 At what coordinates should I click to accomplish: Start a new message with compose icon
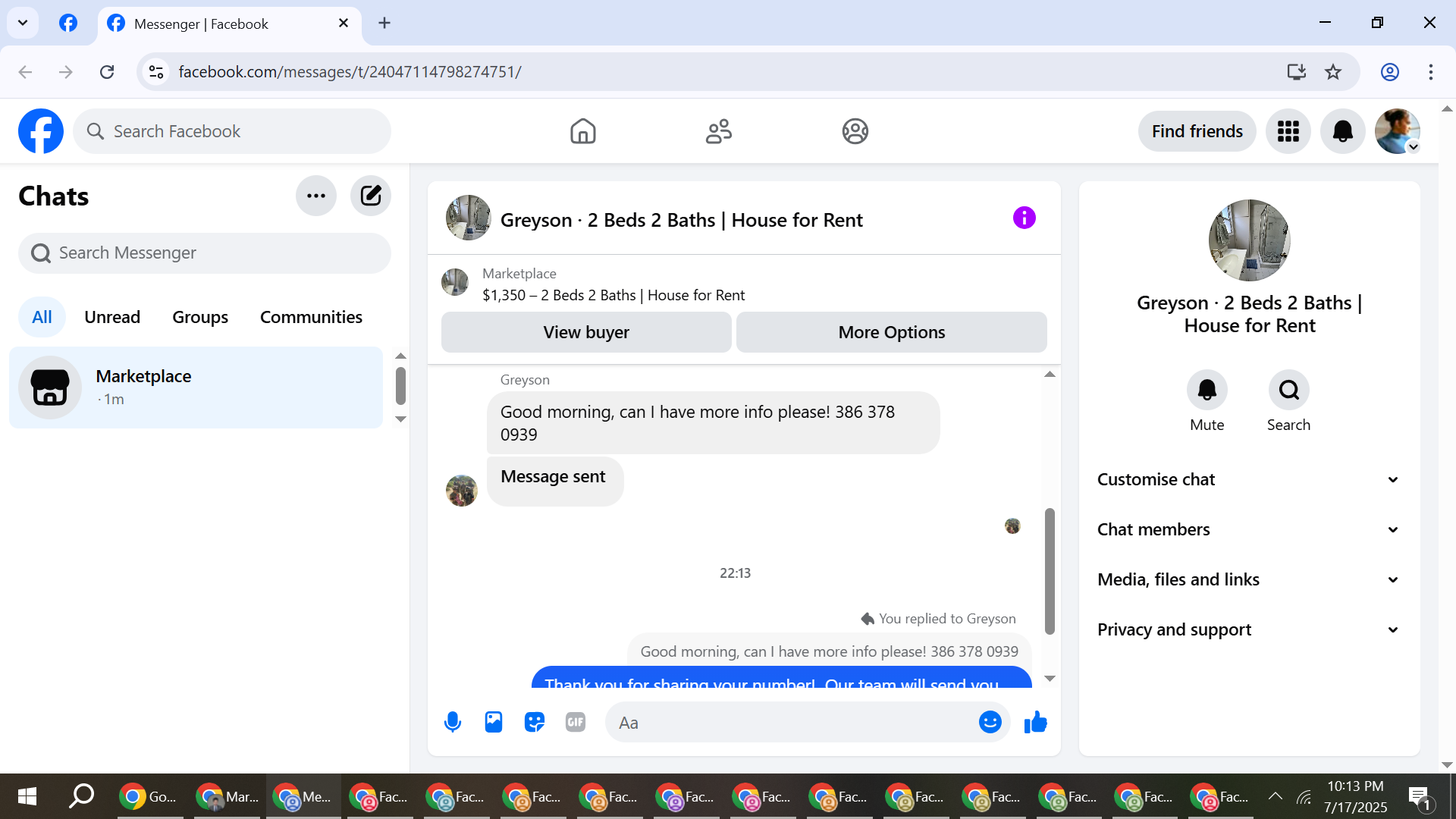[x=371, y=196]
